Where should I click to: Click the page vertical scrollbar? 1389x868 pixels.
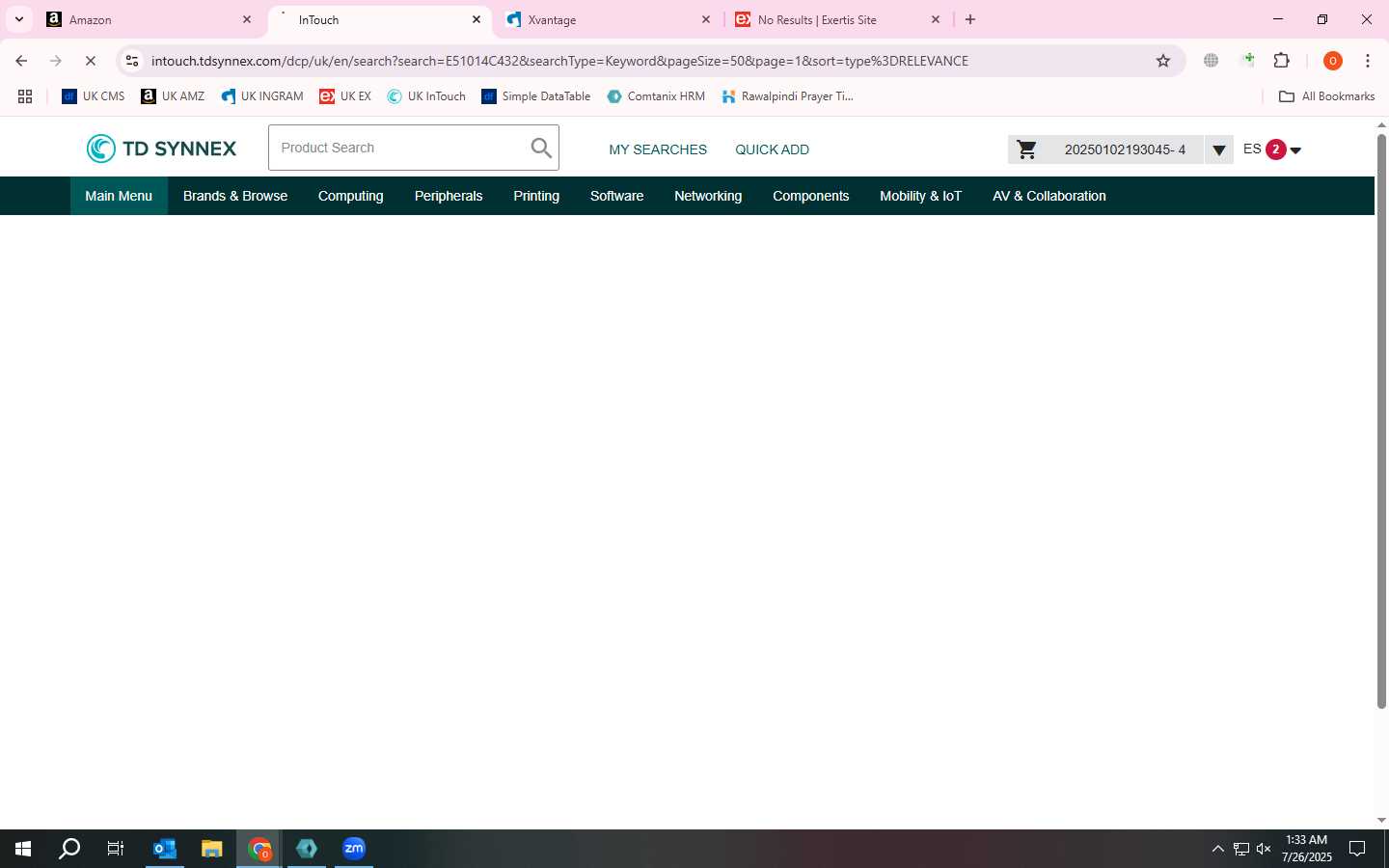[x=1381, y=421]
